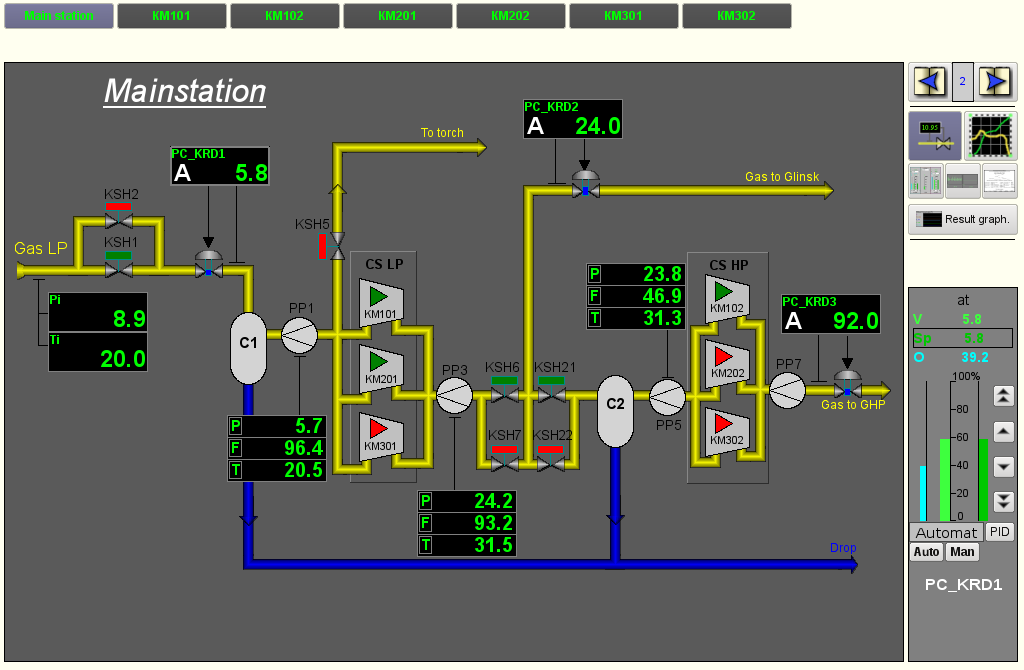Switch controller to Man mode
Screen dimensions: 1024x670
[962, 552]
